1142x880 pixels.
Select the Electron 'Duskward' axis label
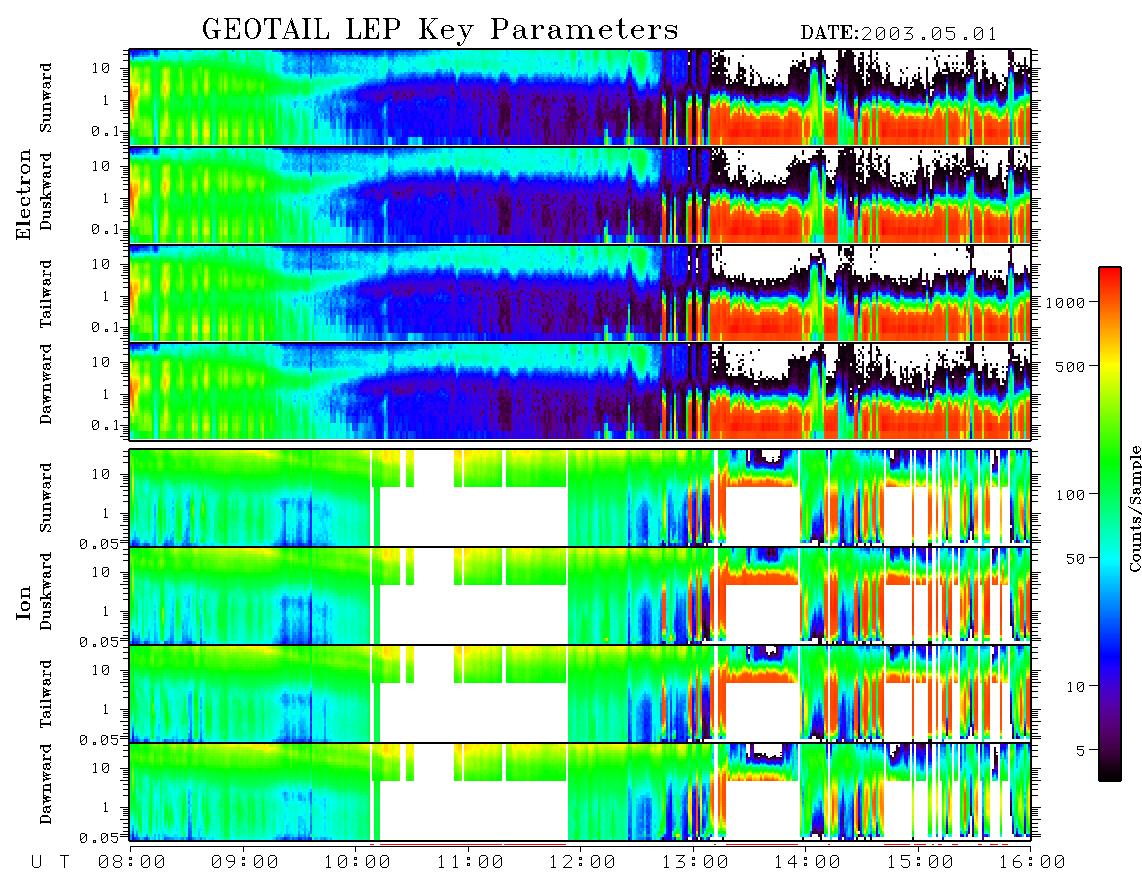(46, 191)
